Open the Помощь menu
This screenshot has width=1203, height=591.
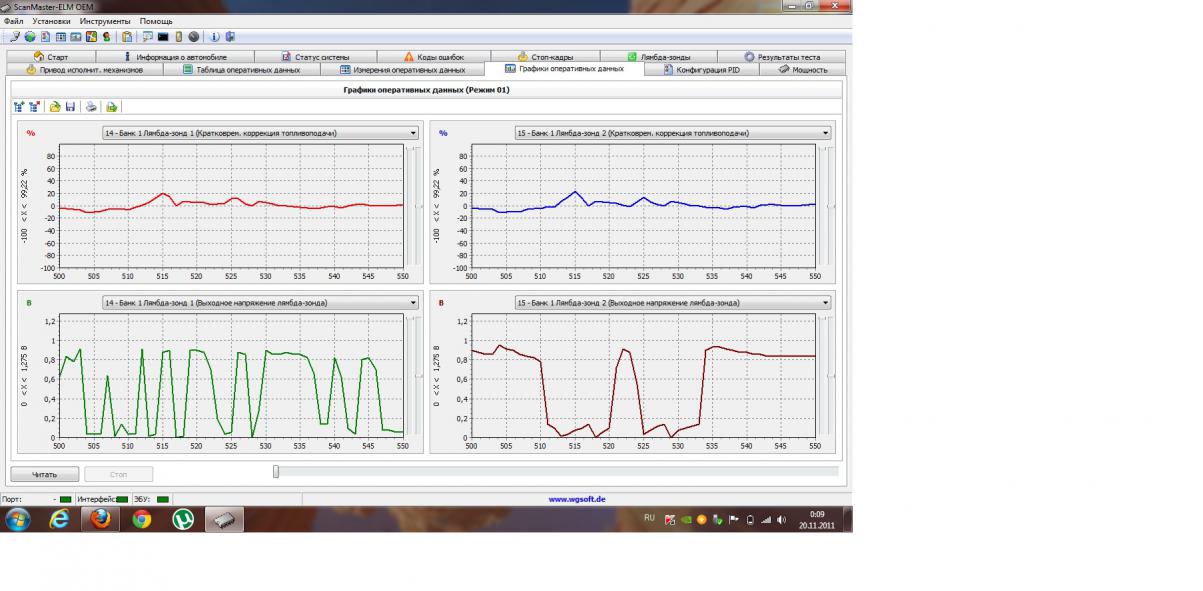pyautogui.click(x=156, y=21)
